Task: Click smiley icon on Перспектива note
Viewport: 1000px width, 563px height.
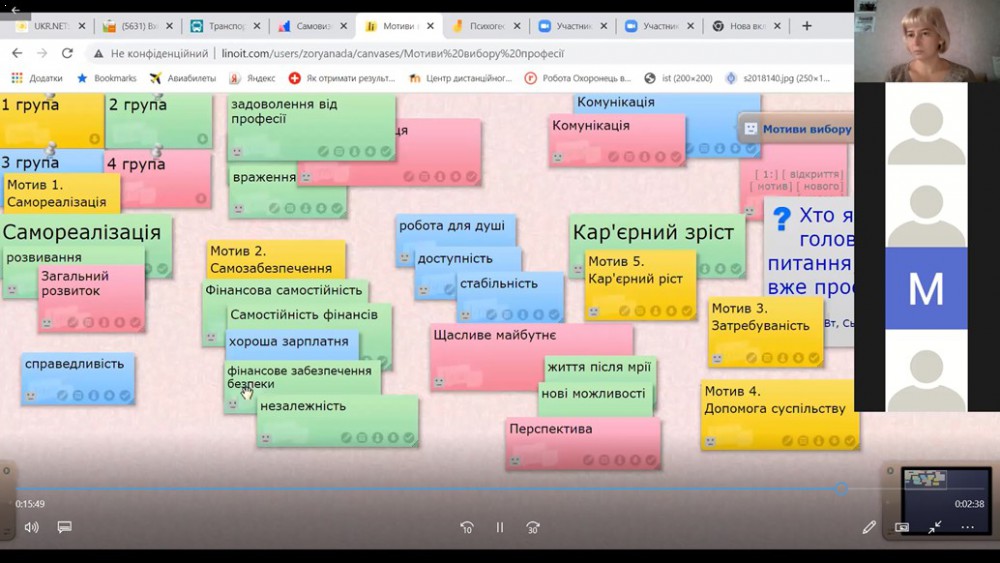Action: 515,460
